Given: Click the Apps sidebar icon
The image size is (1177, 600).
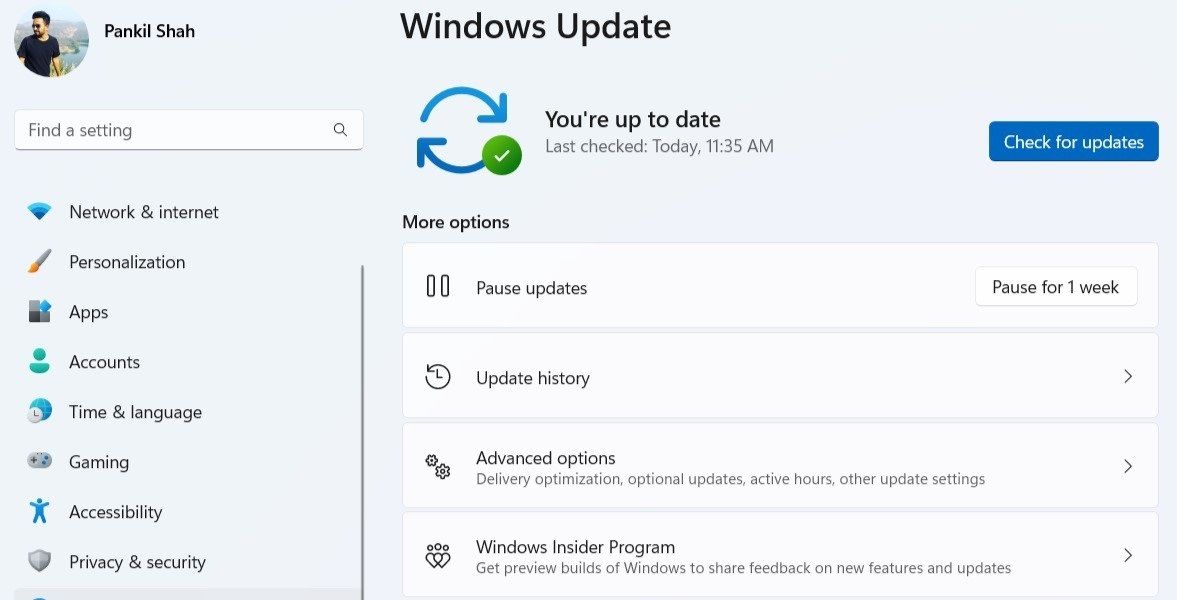Looking at the screenshot, I should [x=40, y=312].
